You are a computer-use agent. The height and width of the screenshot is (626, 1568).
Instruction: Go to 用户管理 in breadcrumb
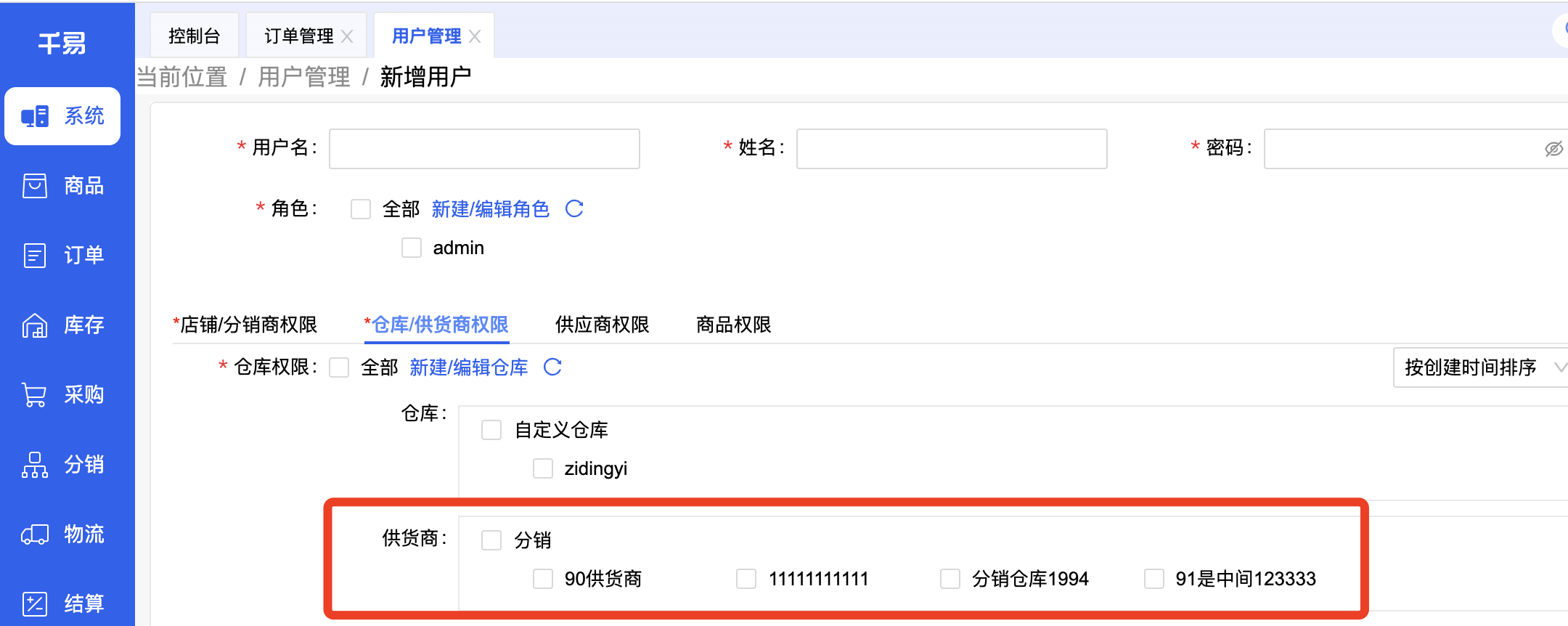coord(304,77)
